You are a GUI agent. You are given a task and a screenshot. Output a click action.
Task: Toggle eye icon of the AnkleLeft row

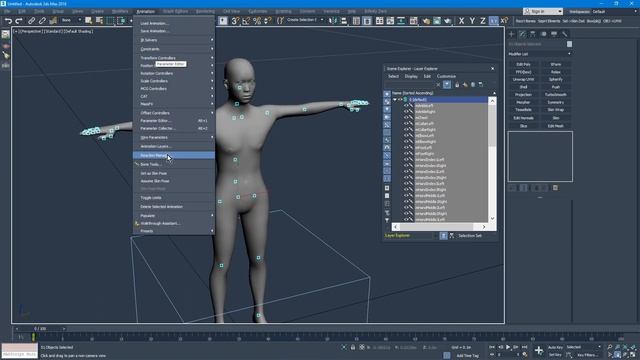pos(406,106)
